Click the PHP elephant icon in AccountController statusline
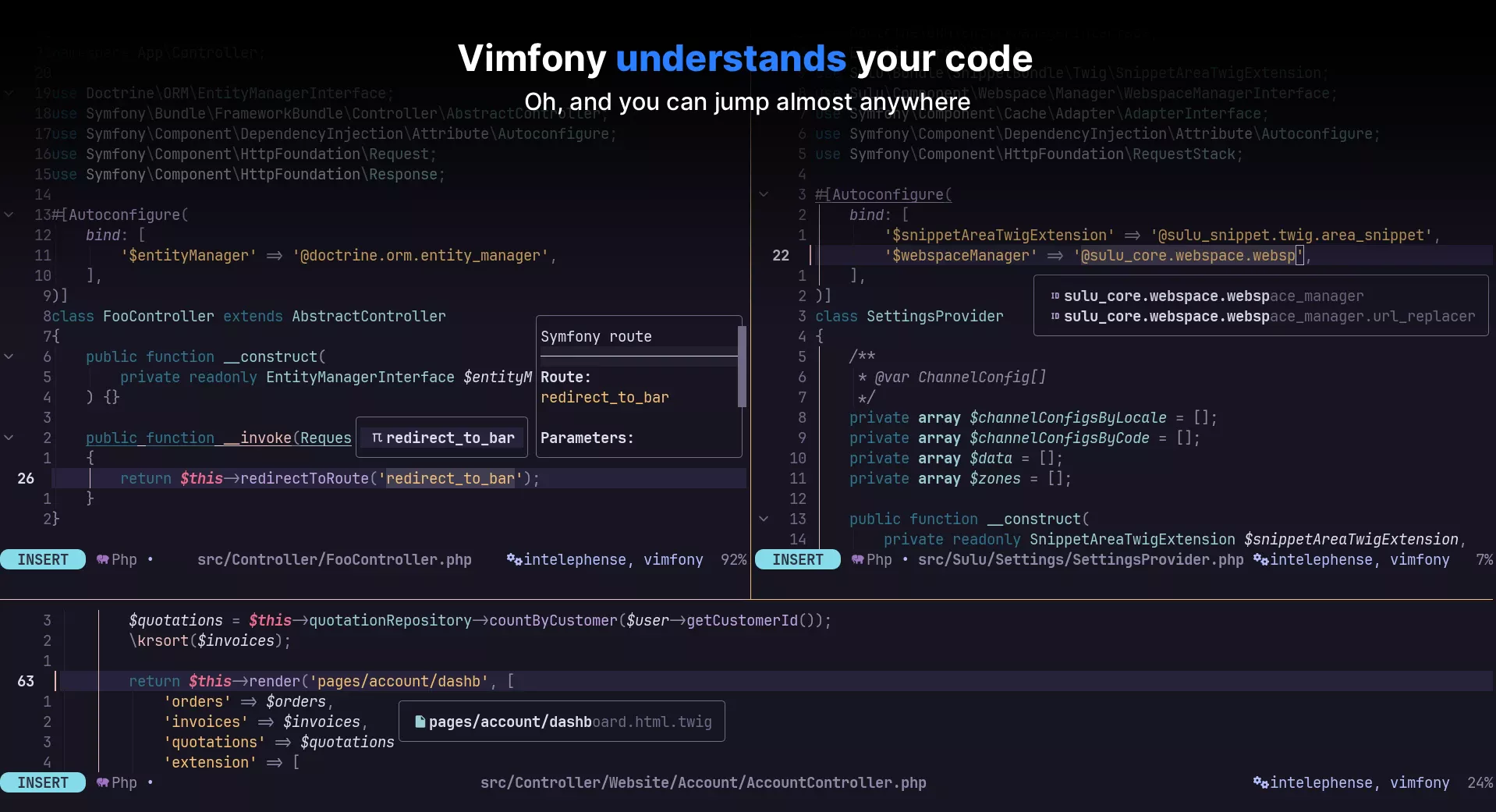 [x=102, y=783]
